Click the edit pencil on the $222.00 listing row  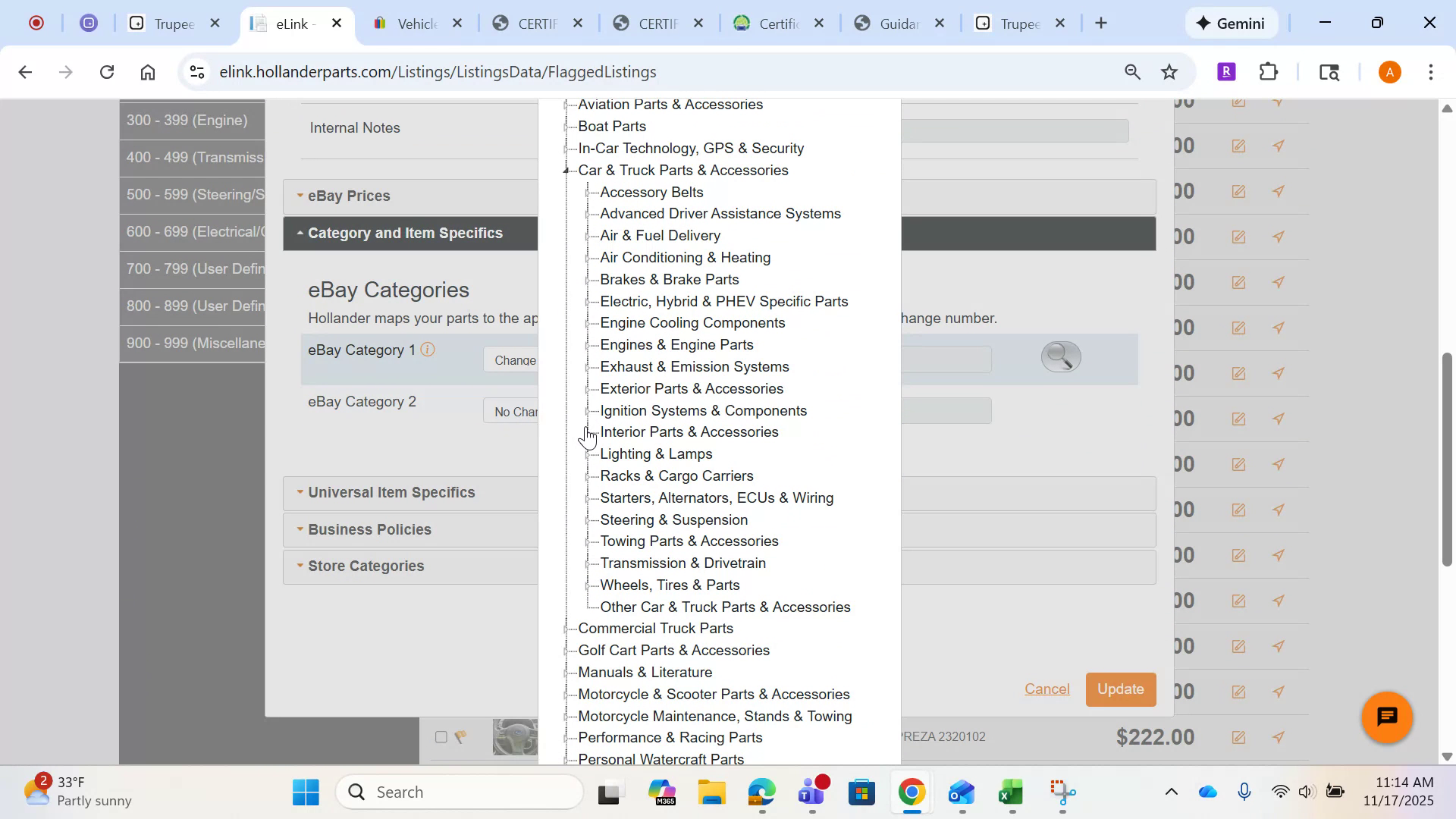(x=1238, y=736)
